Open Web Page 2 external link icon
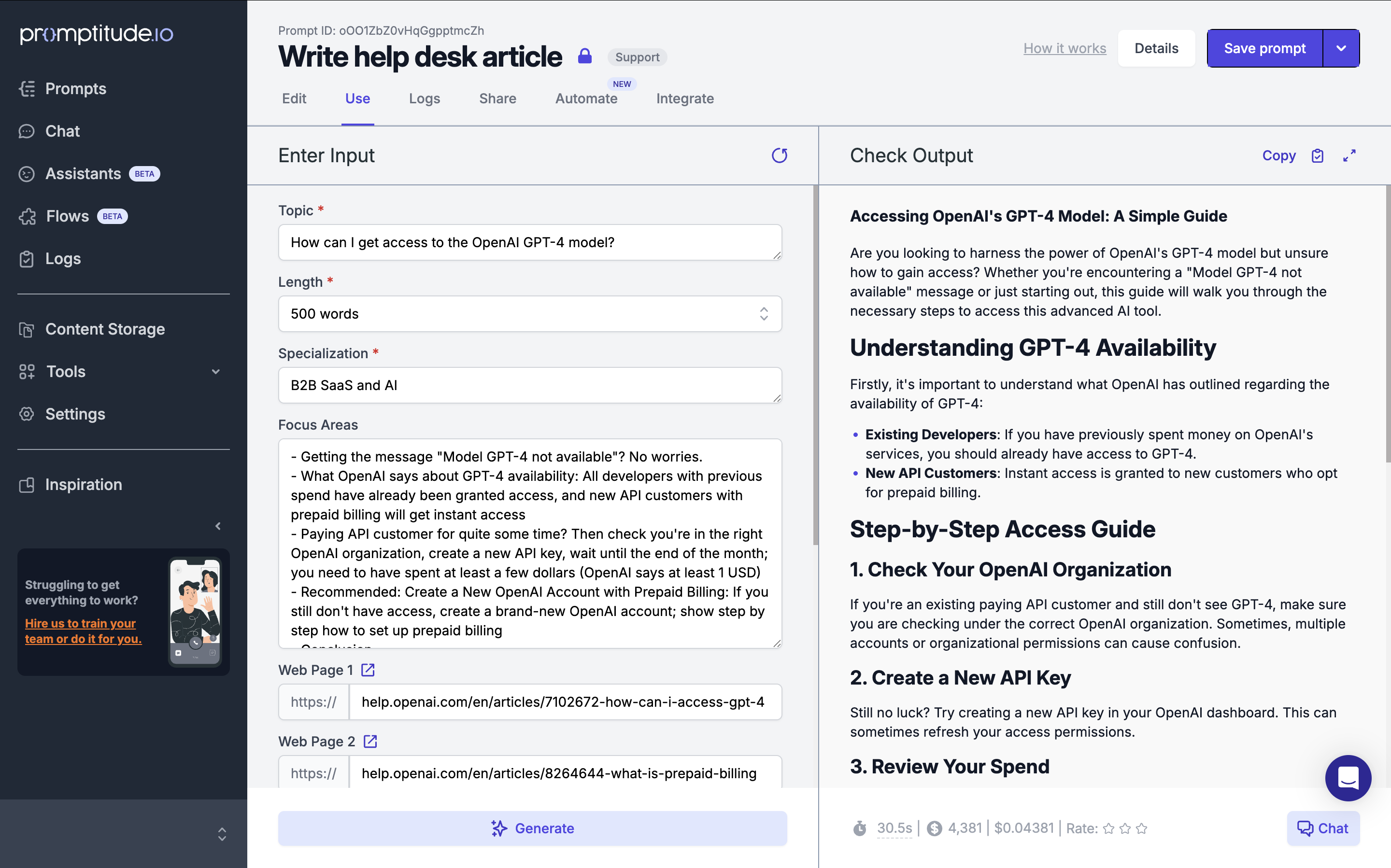Screen dimensions: 1391x868 pyautogui.click(x=370, y=741)
